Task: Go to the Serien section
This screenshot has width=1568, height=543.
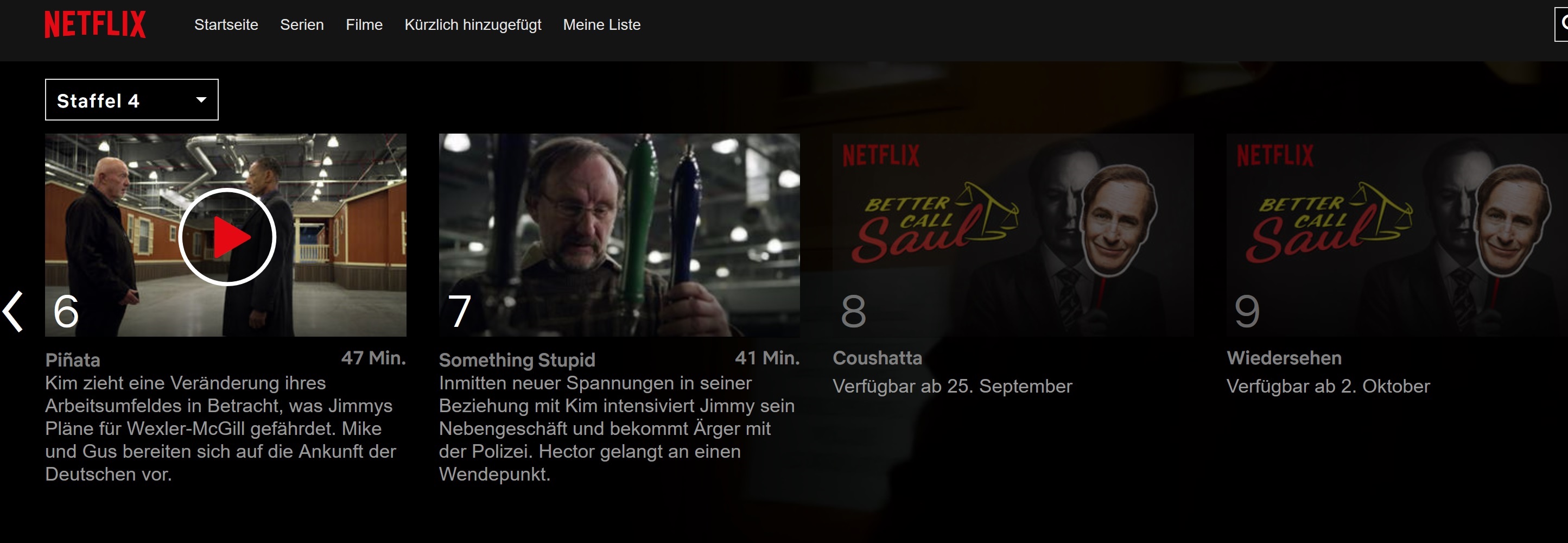Action: click(302, 25)
